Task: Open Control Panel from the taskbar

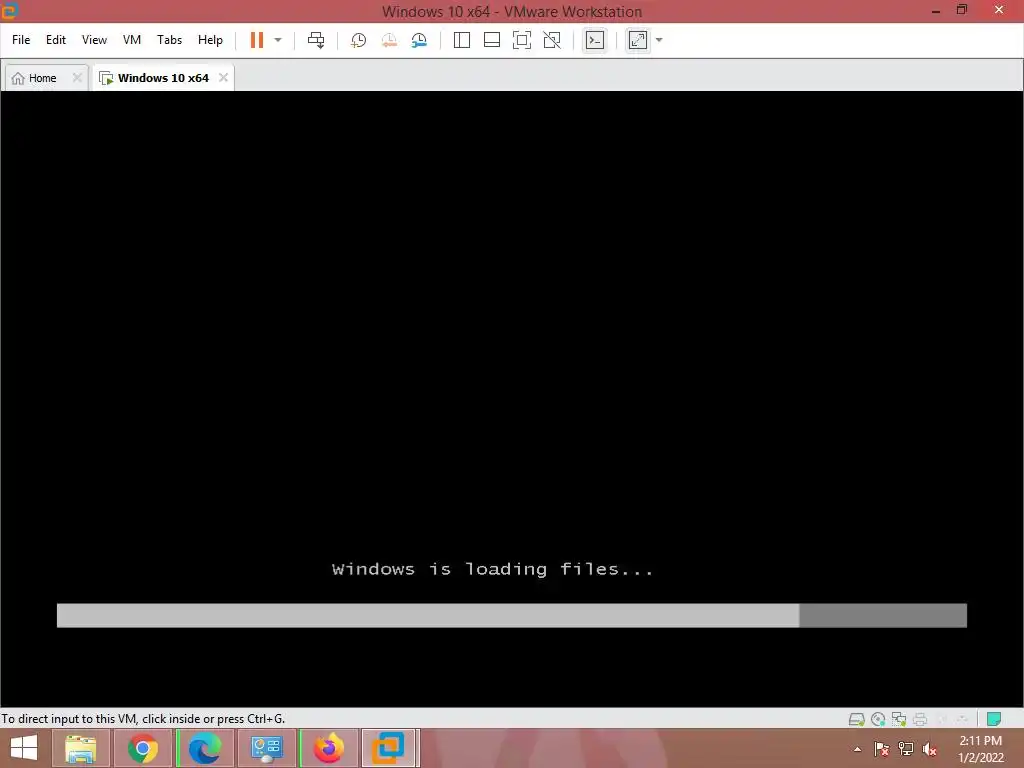Action: tap(266, 748)
